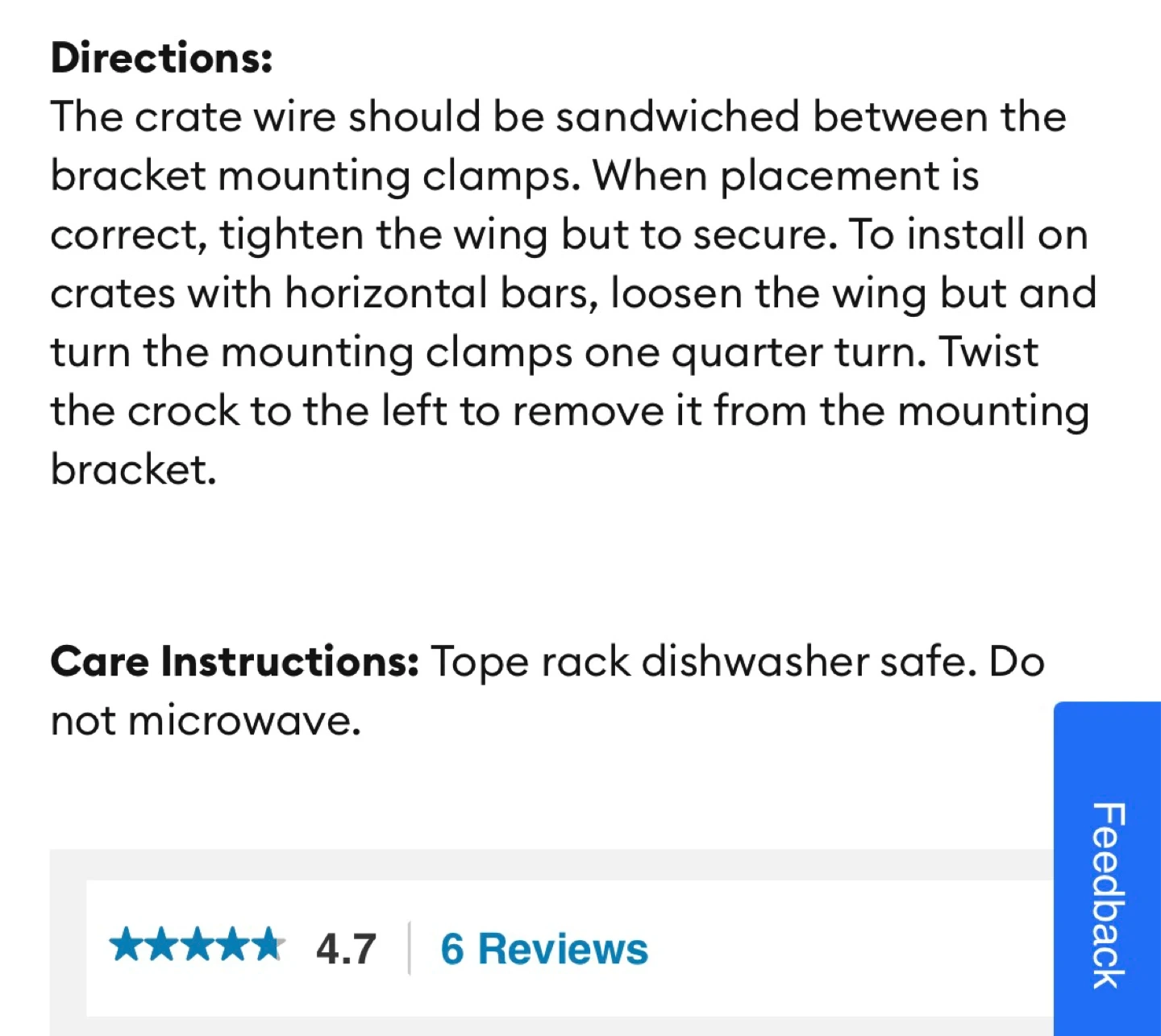Click the 'crates with horizontal bars' line
The image size is (1161, 1036).
(324, 293)
